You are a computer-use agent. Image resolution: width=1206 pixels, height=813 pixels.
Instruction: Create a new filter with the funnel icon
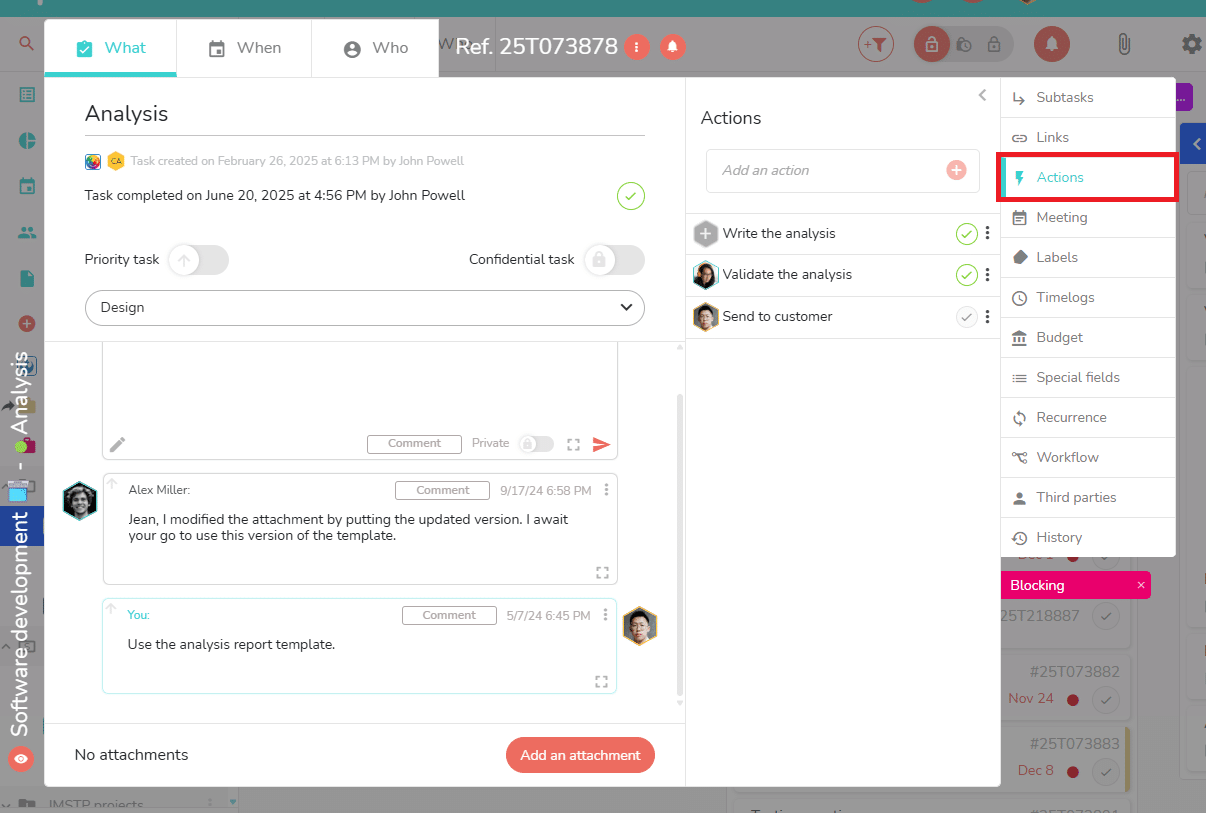click(876, 44)
